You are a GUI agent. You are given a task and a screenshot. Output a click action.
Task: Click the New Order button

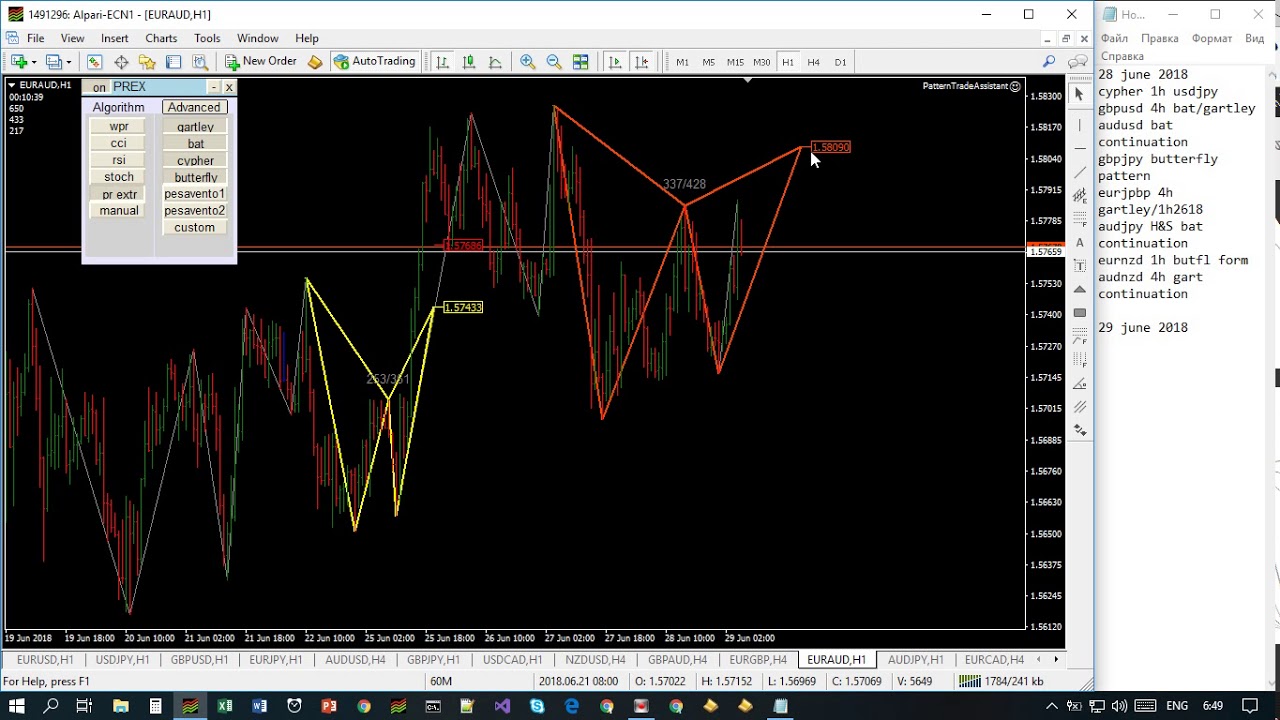pyautogui.click(x=260, y=62)
